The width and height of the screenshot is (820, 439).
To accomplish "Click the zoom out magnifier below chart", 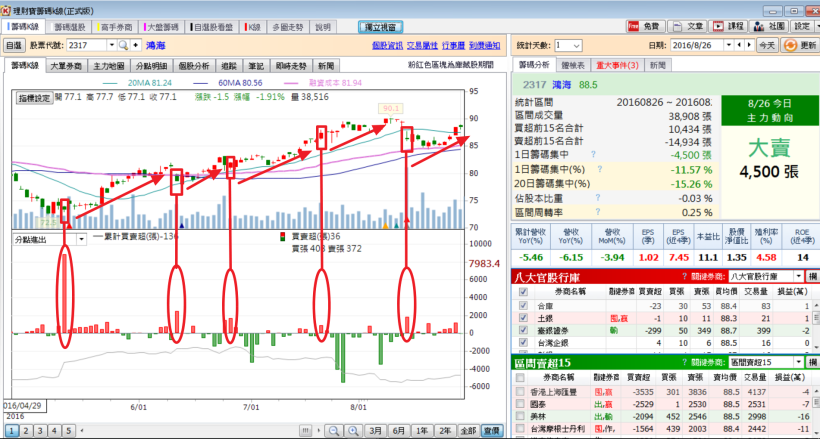I will (333, 431).
